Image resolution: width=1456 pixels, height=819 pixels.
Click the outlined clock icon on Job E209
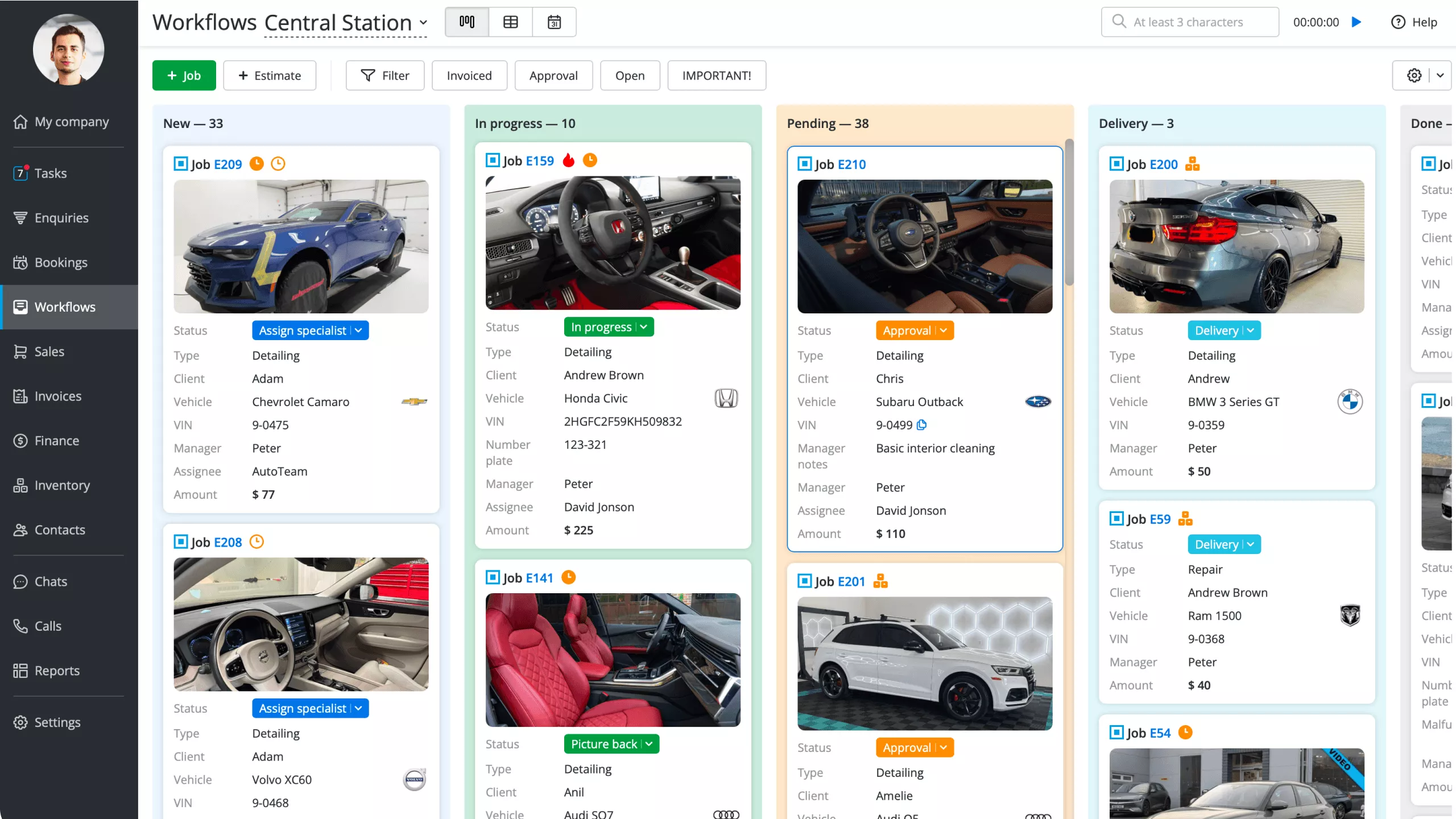pyautogui.click(x=278, y=164)
